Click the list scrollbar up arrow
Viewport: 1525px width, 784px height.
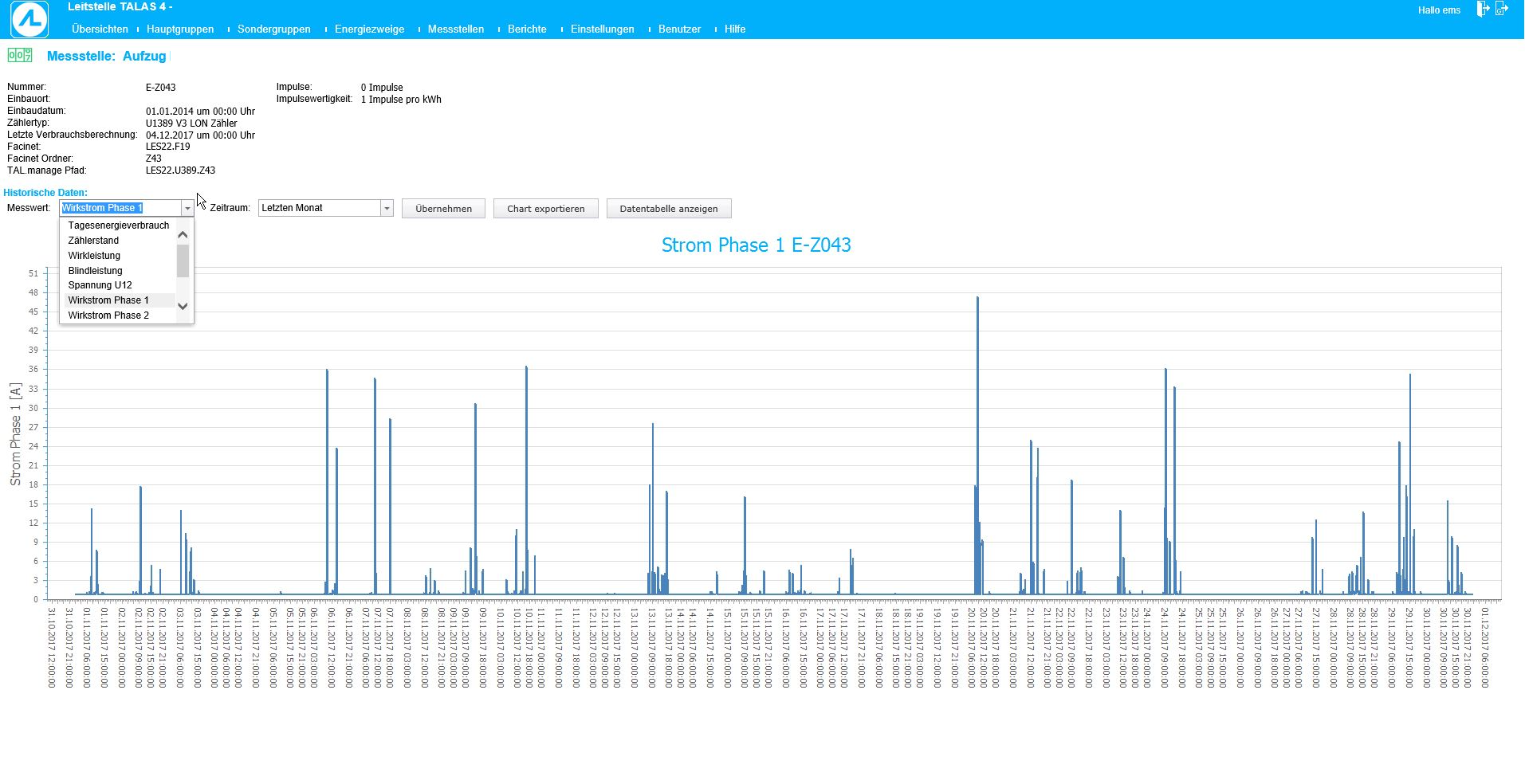[183, 234]
